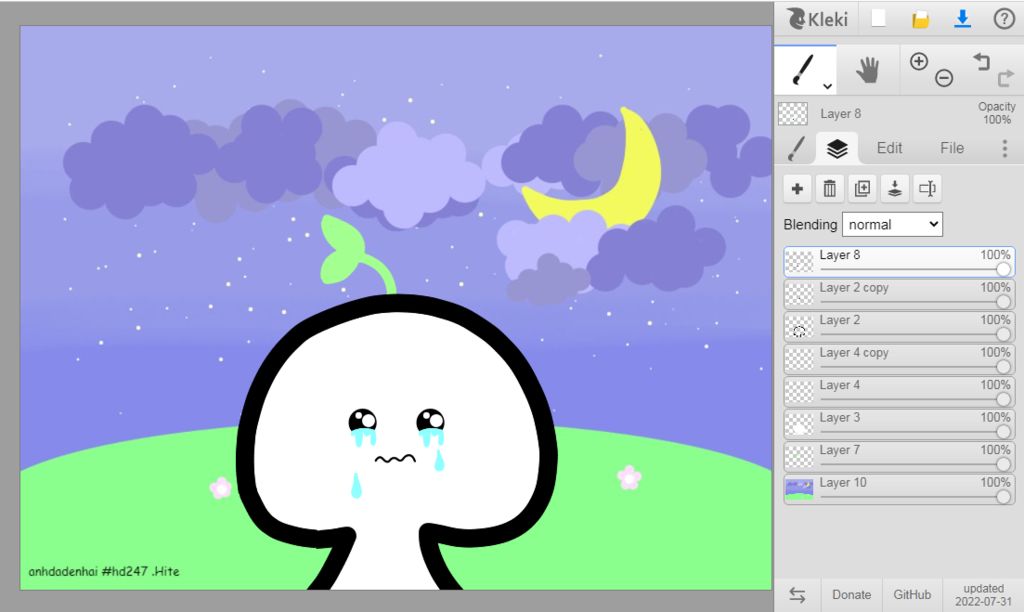Select Layer 3
Image resolution: width=1024 pixels, height=612 pixels.
[x=899, y=424]
